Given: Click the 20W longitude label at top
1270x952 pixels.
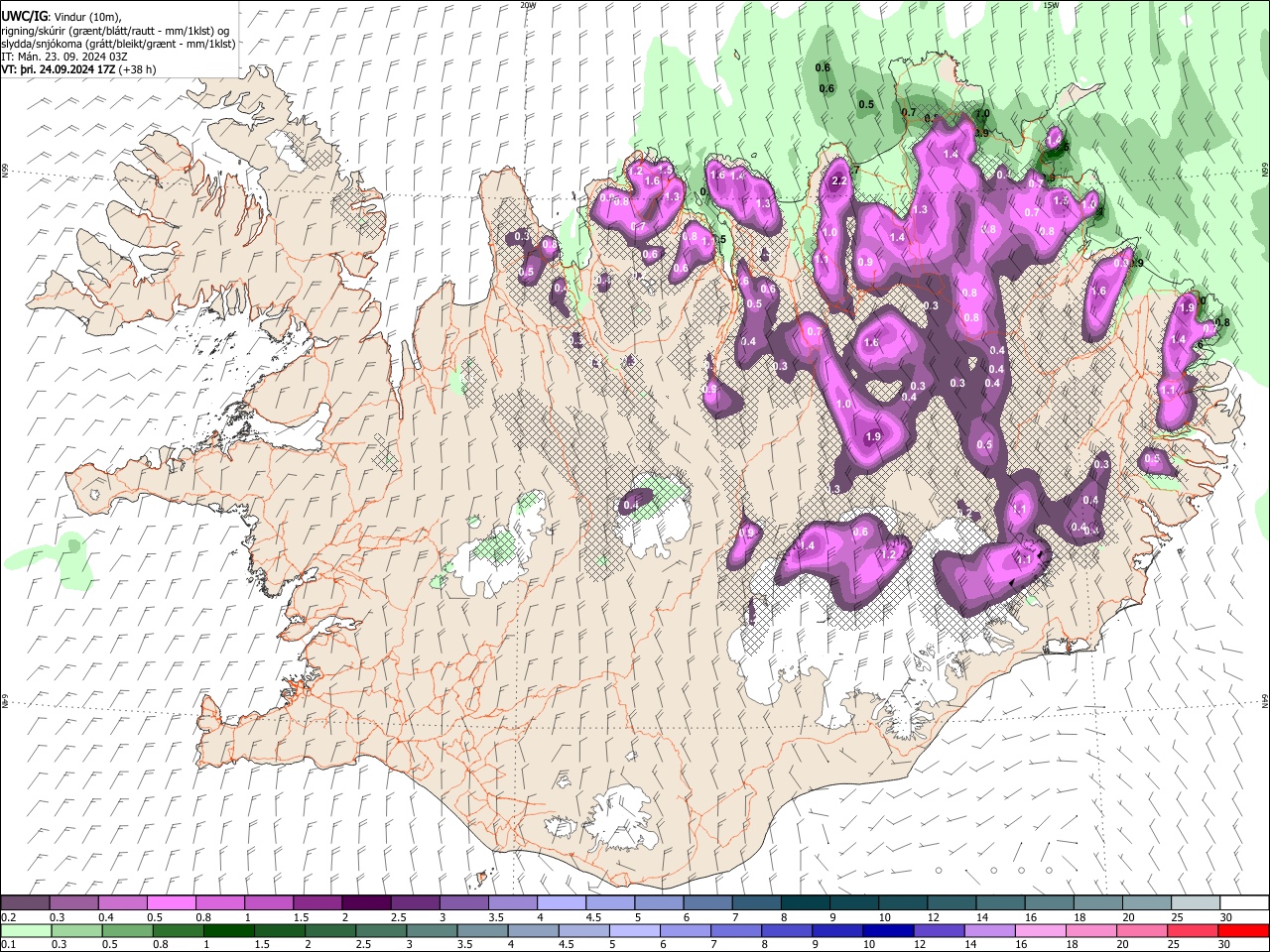Looking at the screenshot, I should (x=528, y=5).
